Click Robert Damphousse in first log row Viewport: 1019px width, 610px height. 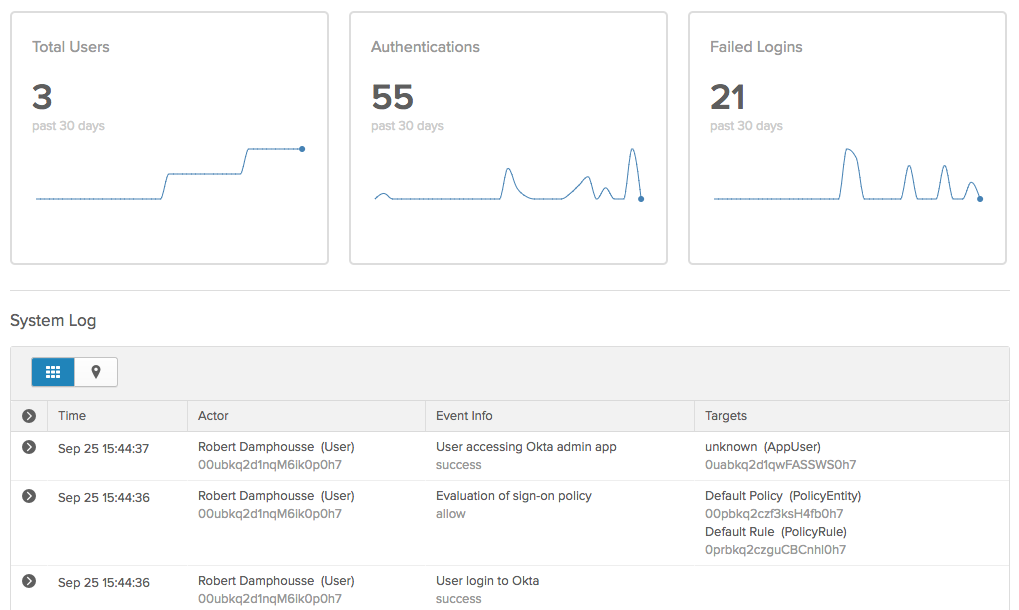click(x=256, y=447)
